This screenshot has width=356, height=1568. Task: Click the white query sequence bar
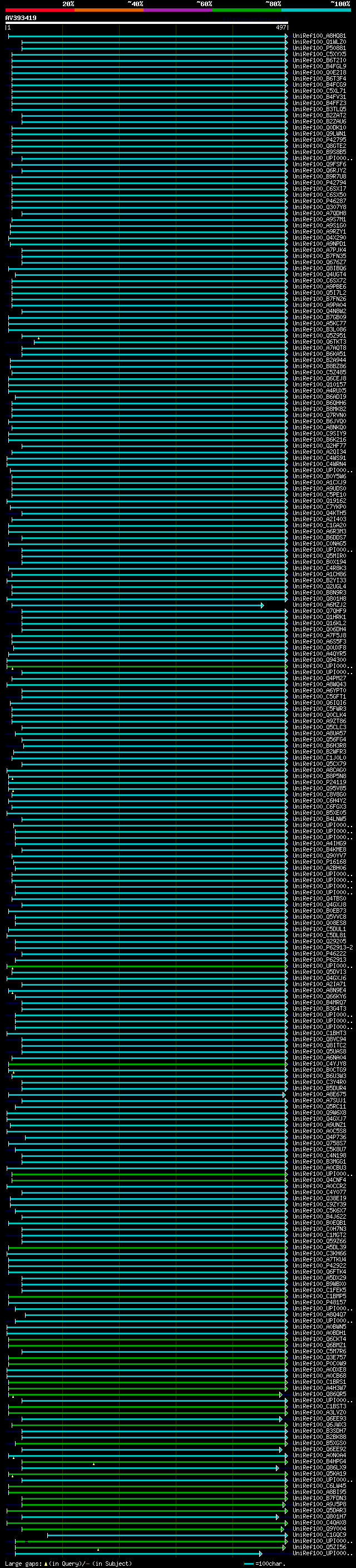(147, 23)
